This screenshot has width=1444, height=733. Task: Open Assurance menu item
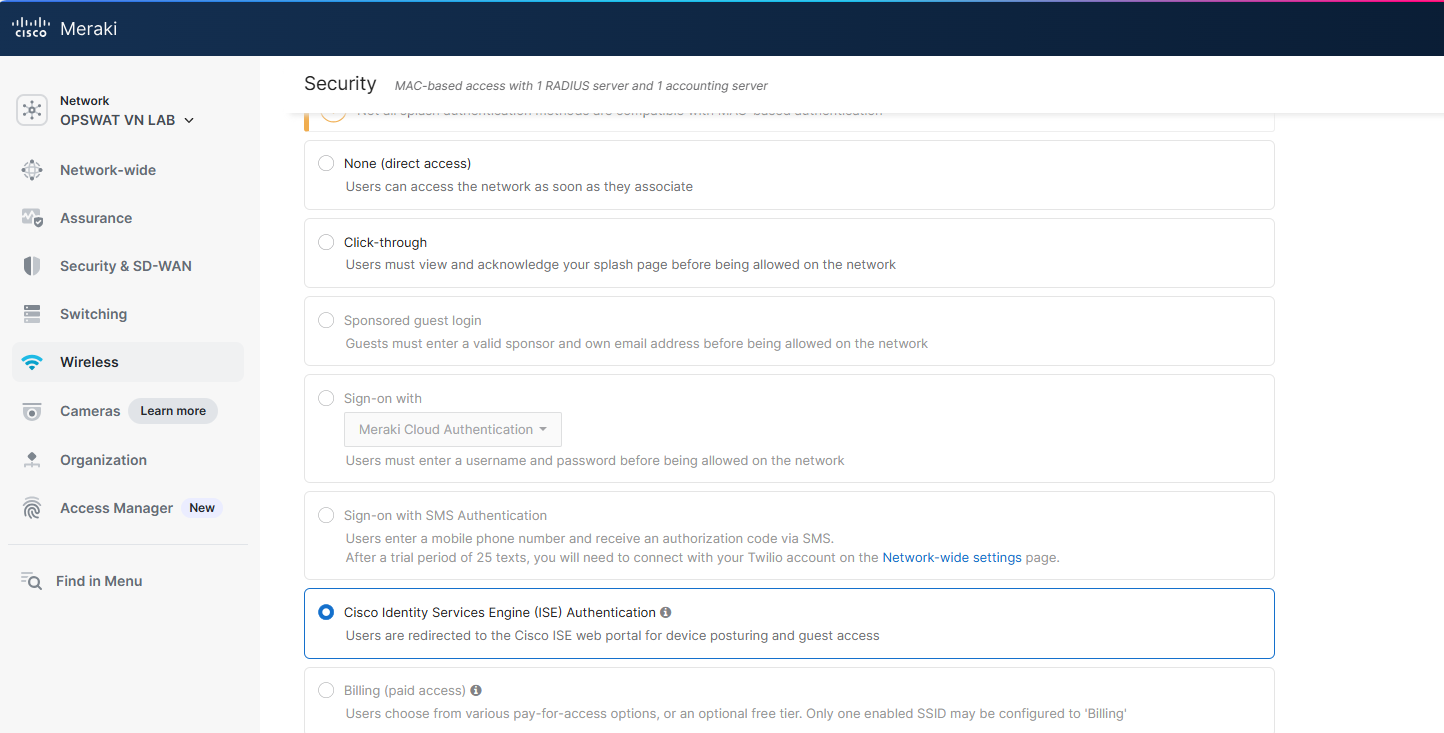pyautogui.click(x=128, y=218)
